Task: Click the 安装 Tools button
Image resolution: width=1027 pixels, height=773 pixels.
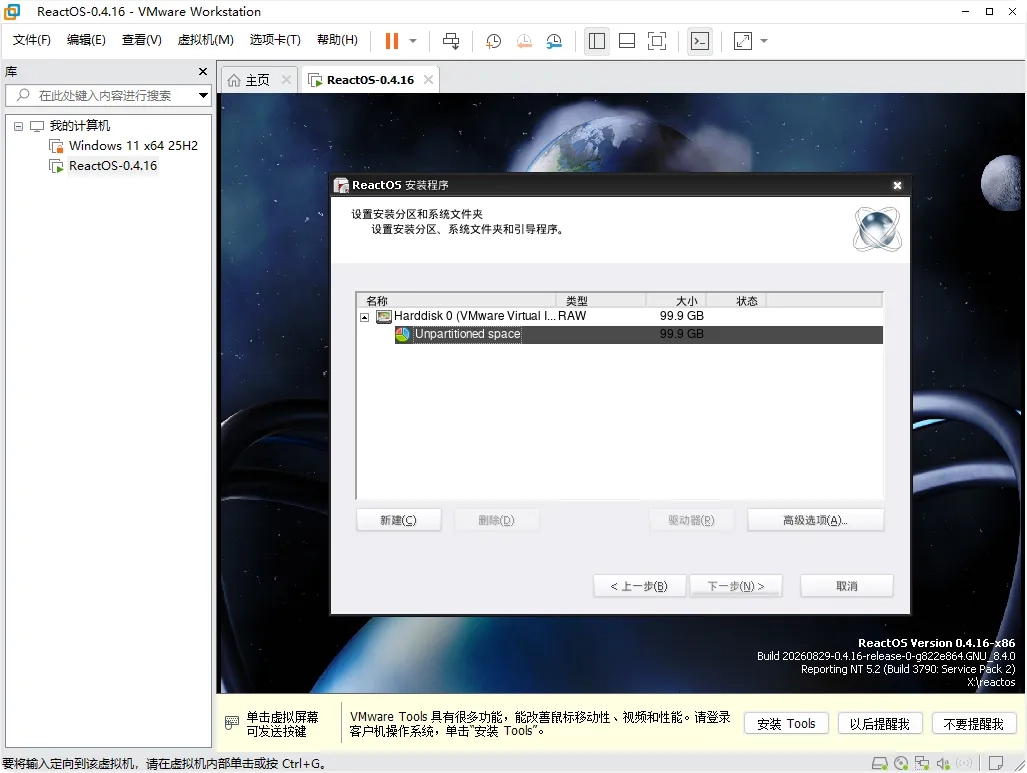Action: click(x=786, y=724)
